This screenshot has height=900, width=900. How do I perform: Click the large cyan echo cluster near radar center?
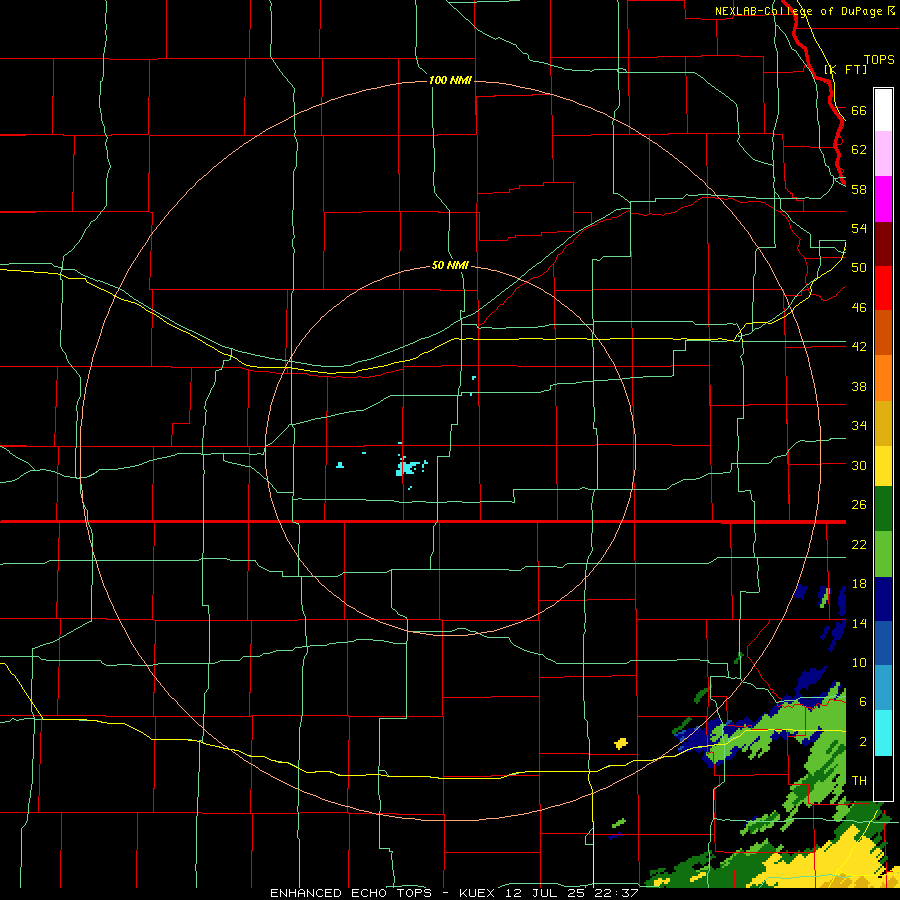tap(407, 467)
